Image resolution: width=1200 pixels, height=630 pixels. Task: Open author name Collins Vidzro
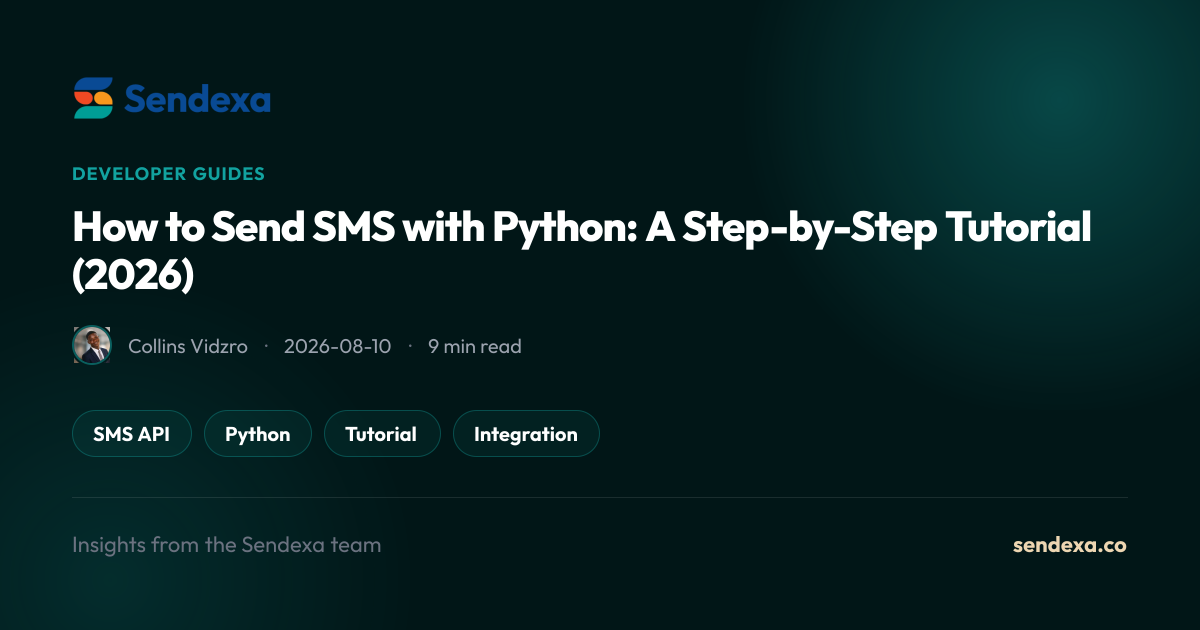[188, 346]
